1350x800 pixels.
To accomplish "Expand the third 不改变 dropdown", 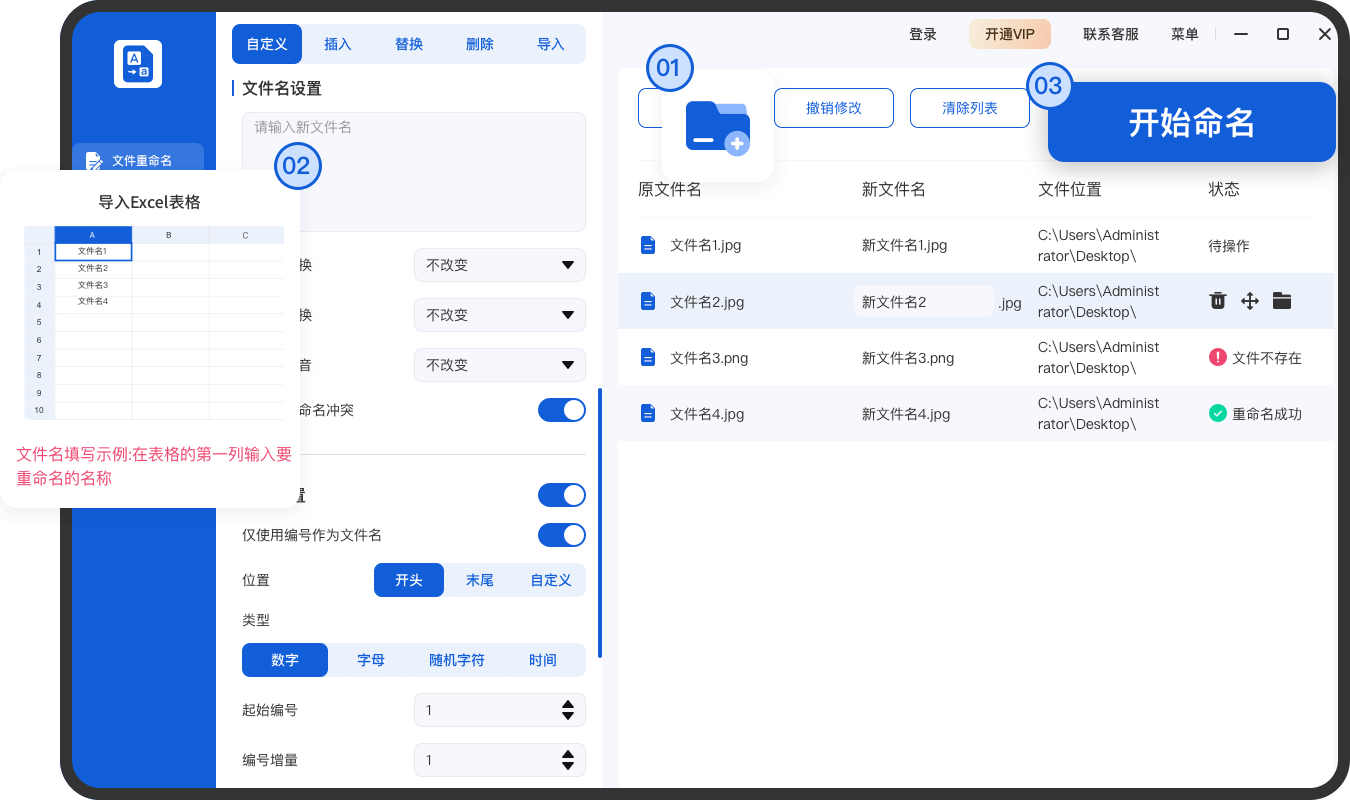I will pyautogui.click(x=499, y=365).
